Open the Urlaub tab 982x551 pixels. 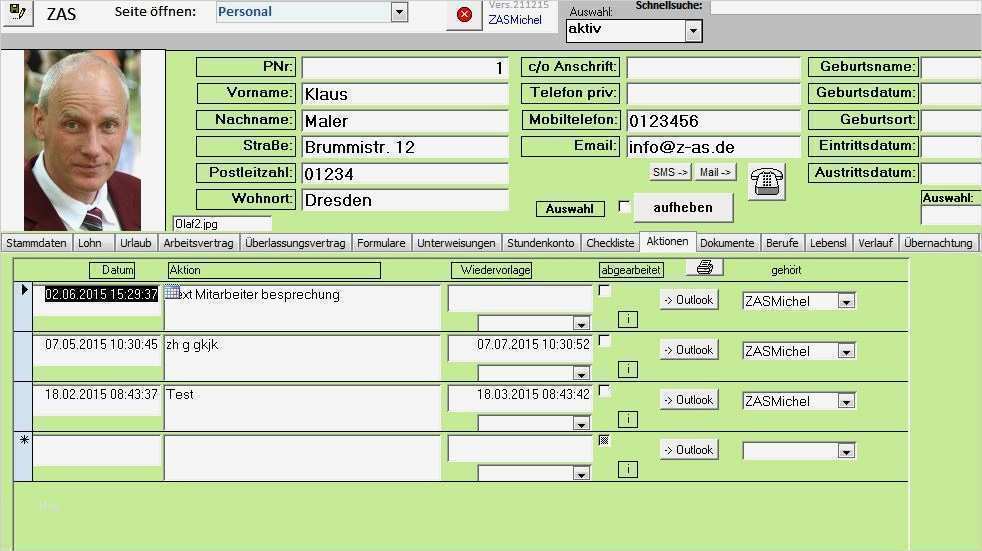point(136,243)
